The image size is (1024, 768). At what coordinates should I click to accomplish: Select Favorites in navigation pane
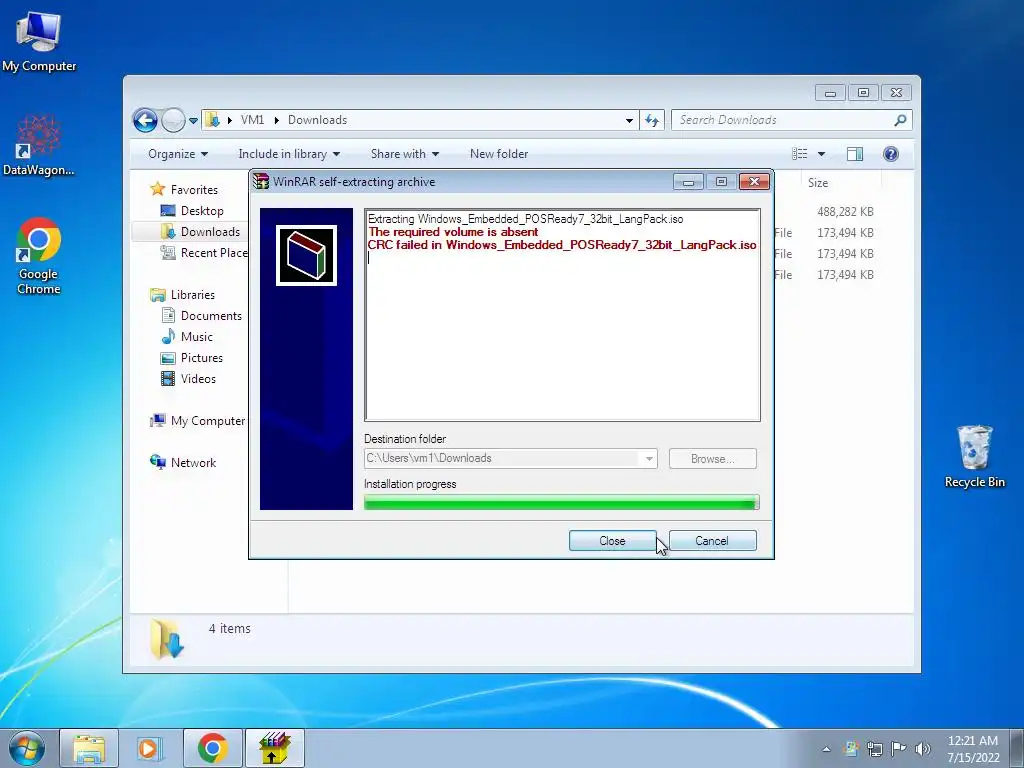click(x=184, y=189)
